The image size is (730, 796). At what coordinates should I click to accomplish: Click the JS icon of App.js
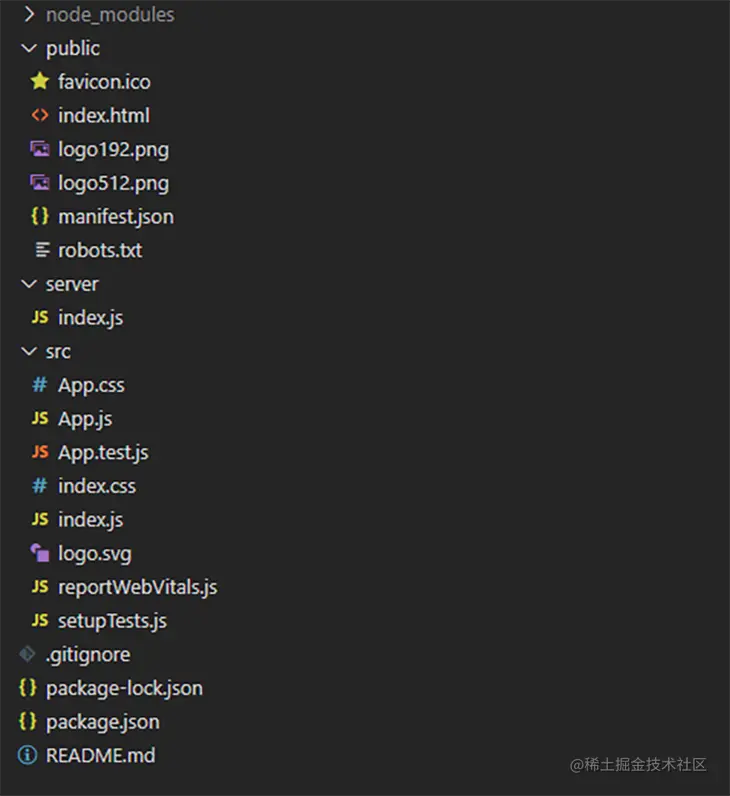(40, 418)
